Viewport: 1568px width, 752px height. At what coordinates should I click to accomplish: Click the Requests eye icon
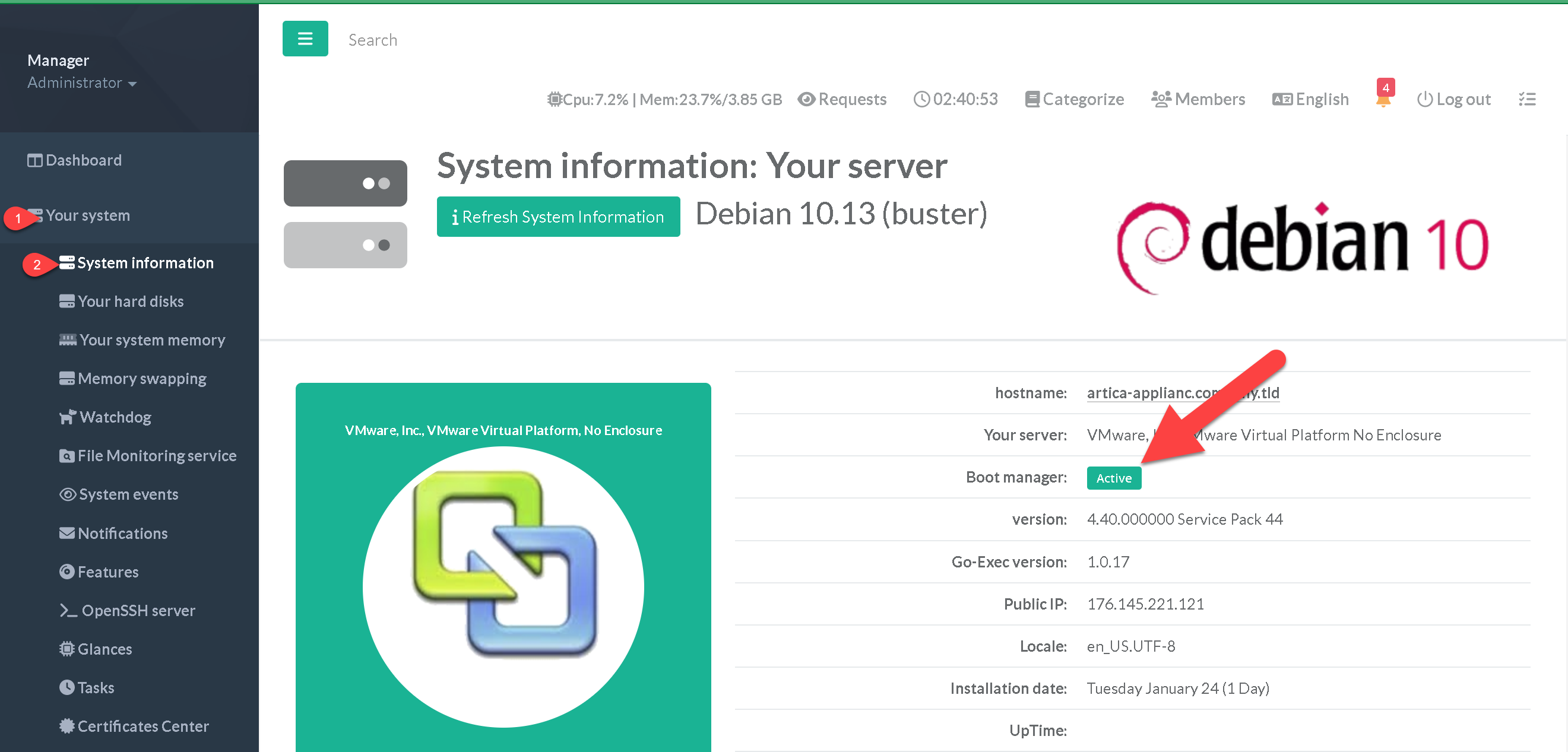[x=806, y=99]
